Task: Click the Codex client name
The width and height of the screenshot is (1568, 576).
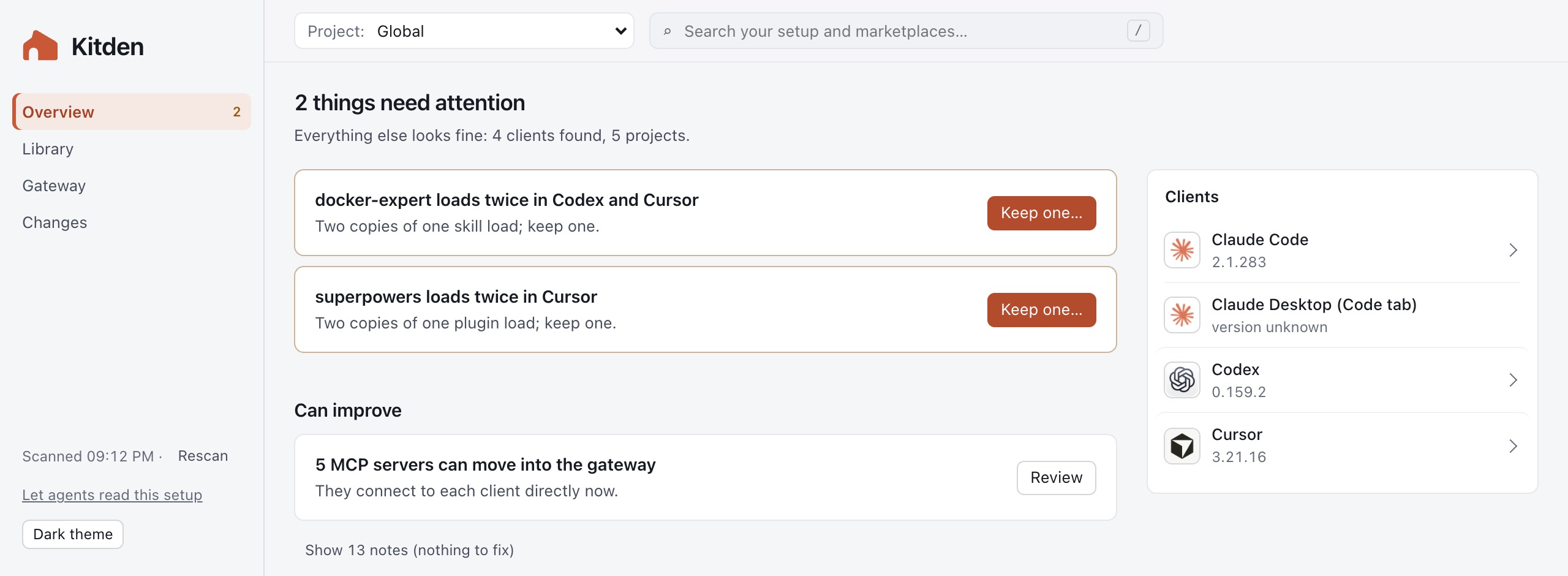Action: coord(1235,369)
